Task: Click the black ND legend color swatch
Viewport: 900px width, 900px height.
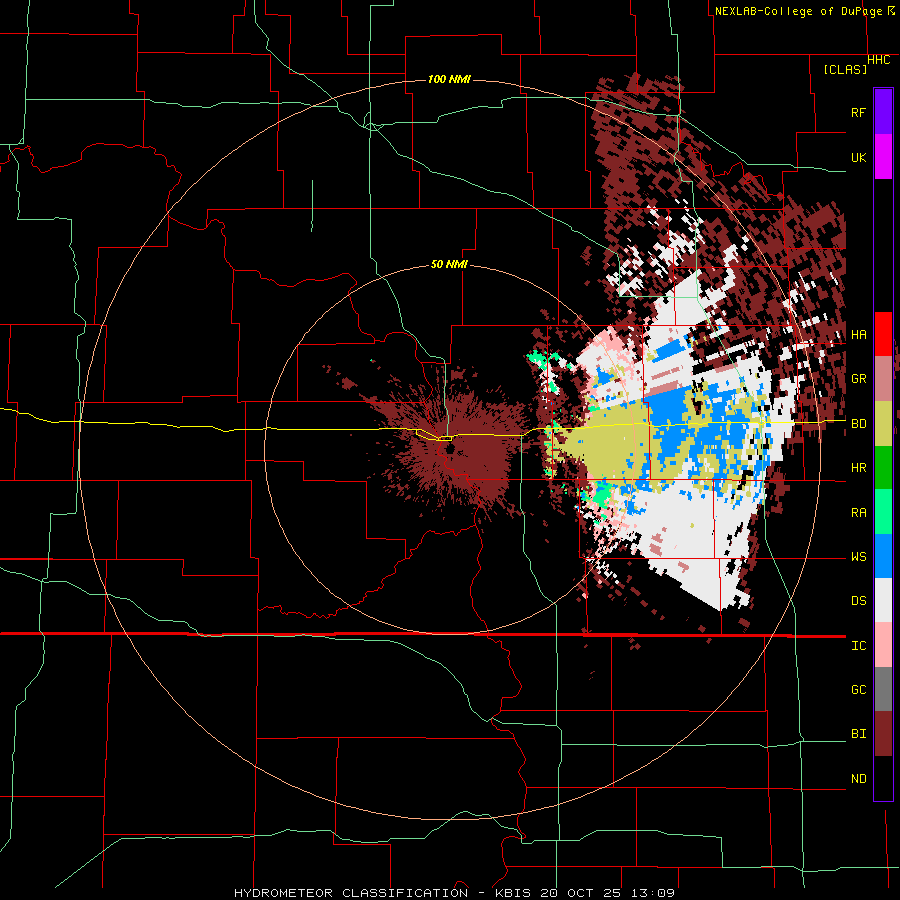Action: (x=883, y=778)
